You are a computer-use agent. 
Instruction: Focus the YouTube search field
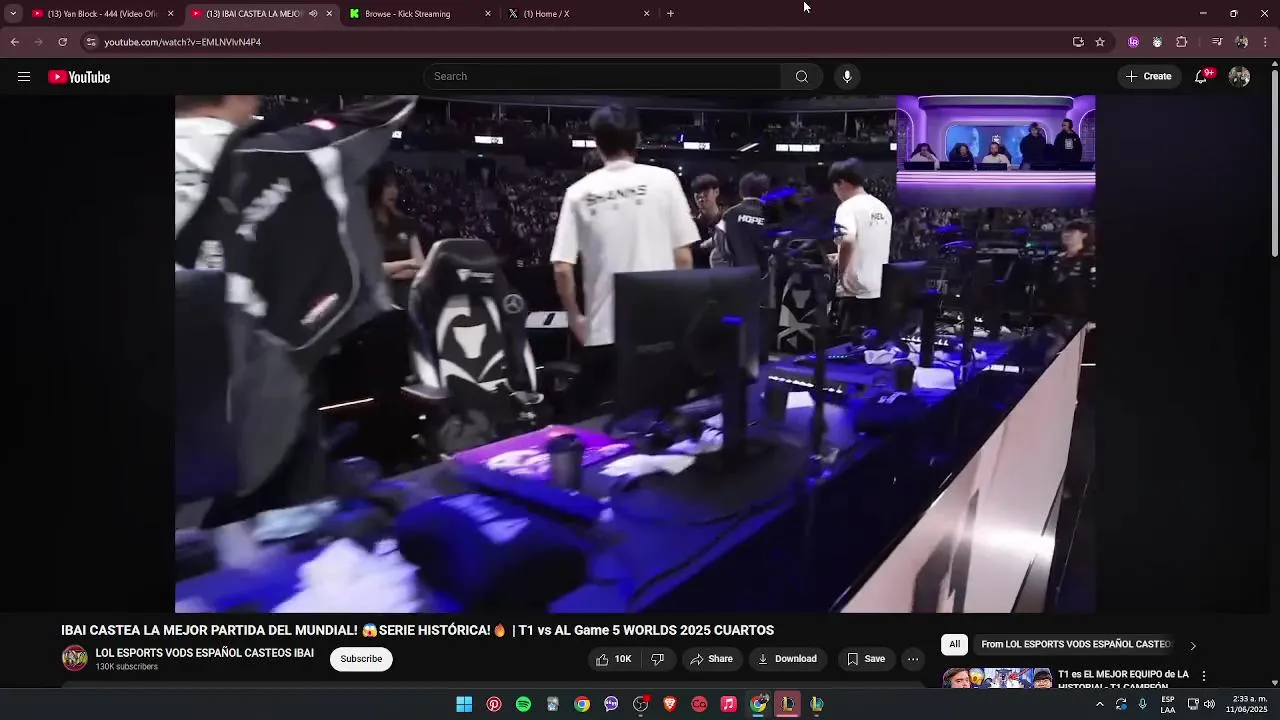click(603, 77)
